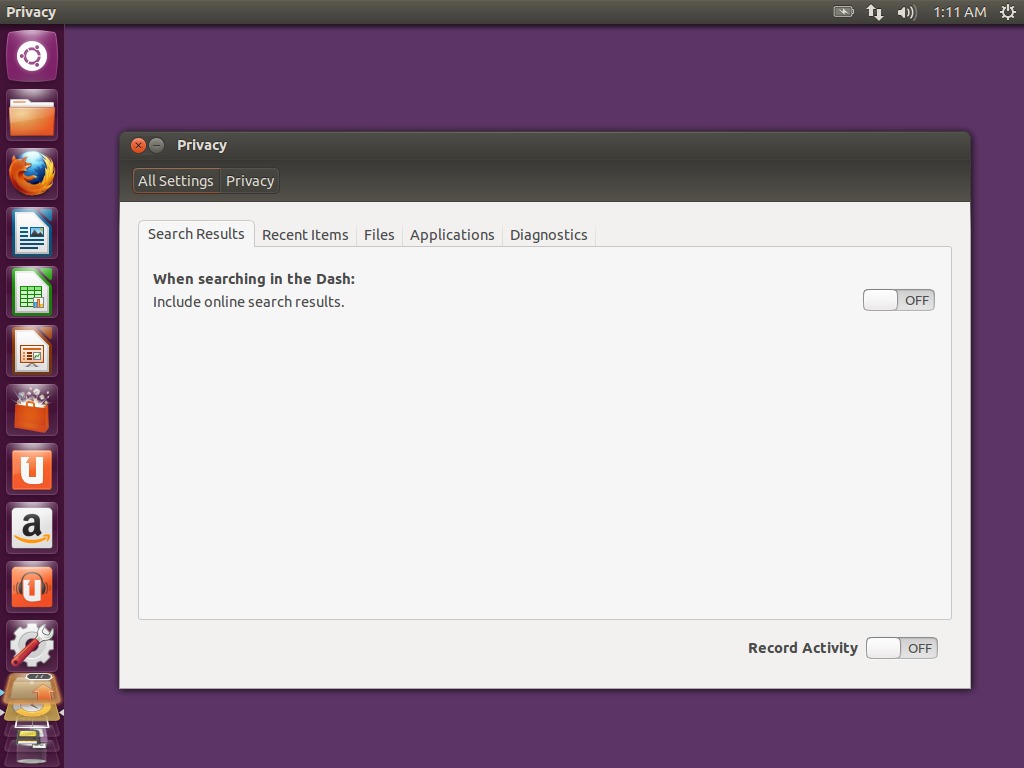The width and height of the screenshot is (1024, 768).
Task: Click the 1:11 AM clock indicator
Action: click(959, 12)
